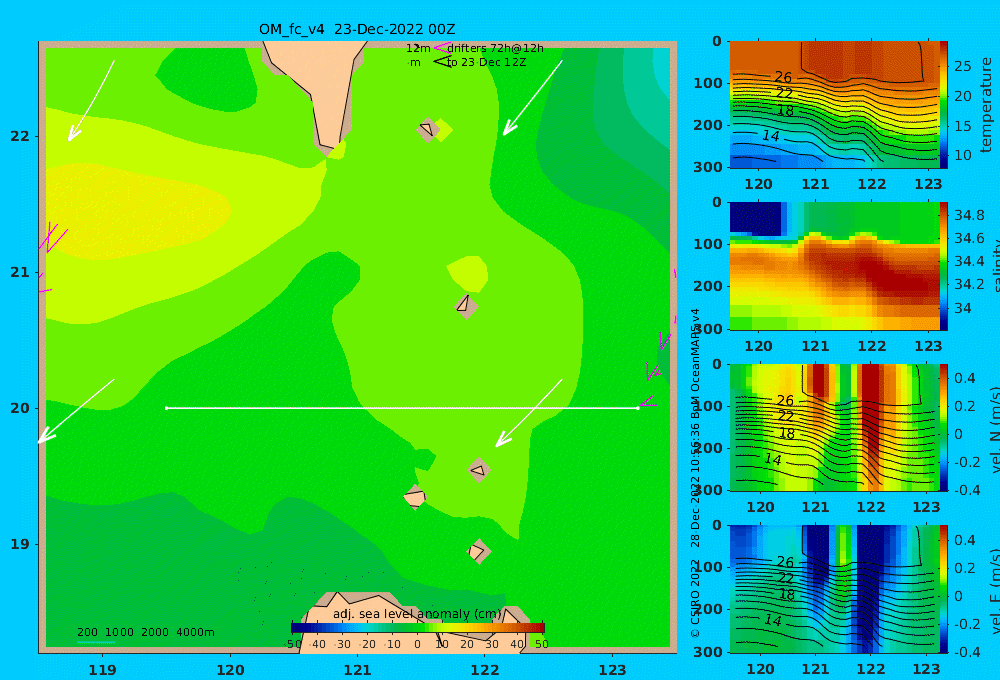
Task: Click the 34.2 tick on salinity colorbar
Action: tap(969, 284)
